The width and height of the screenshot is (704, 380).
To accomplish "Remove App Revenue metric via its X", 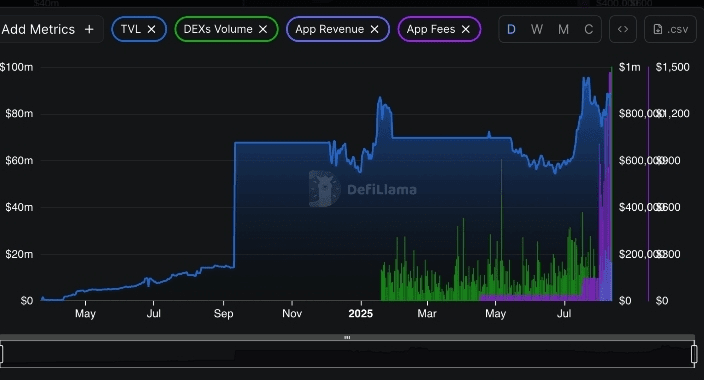I will click(x=374, y=29).
